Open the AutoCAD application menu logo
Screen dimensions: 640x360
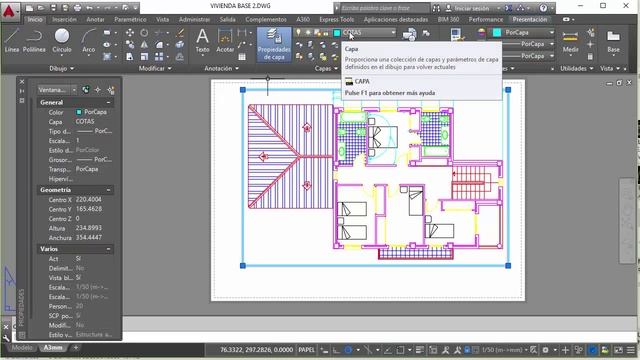tap(9, 11)
